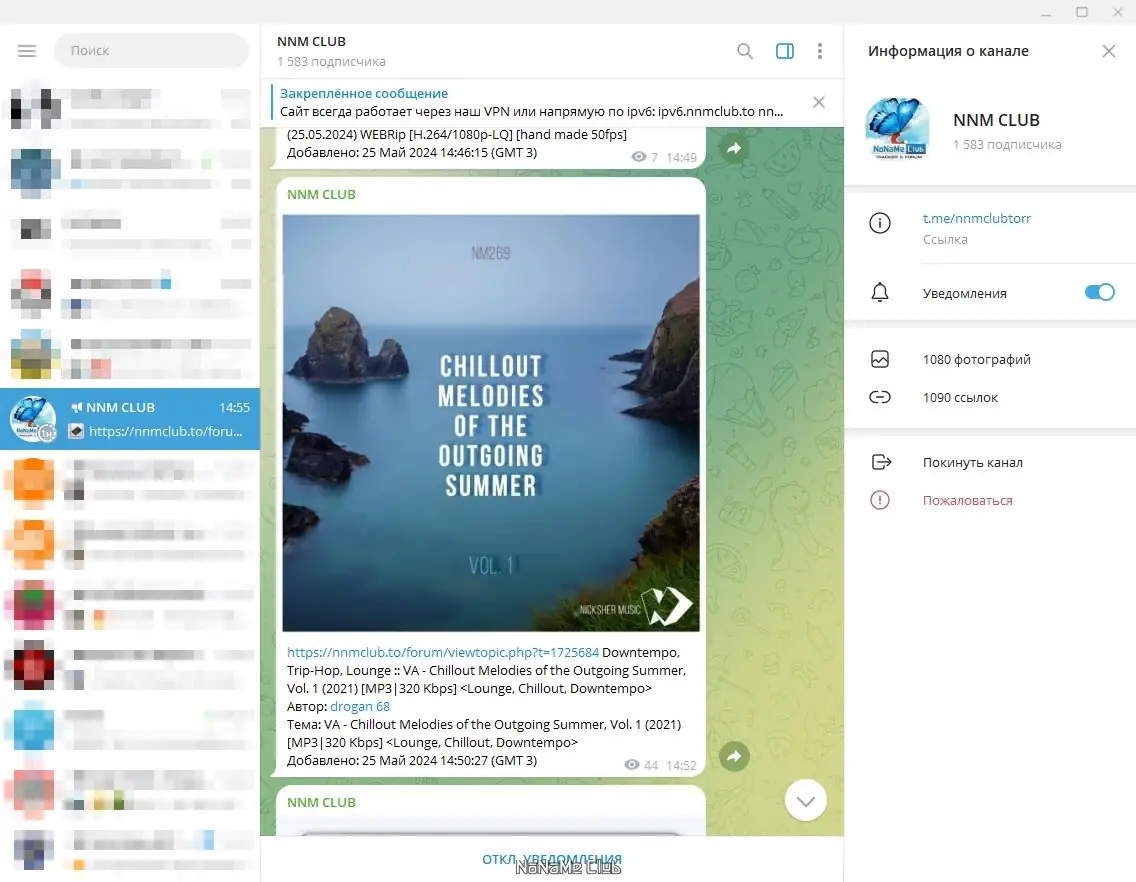Toggle the right info side panel
Image resolution: width=1136 pixels, height=882 pixels.
pos(785,51)
